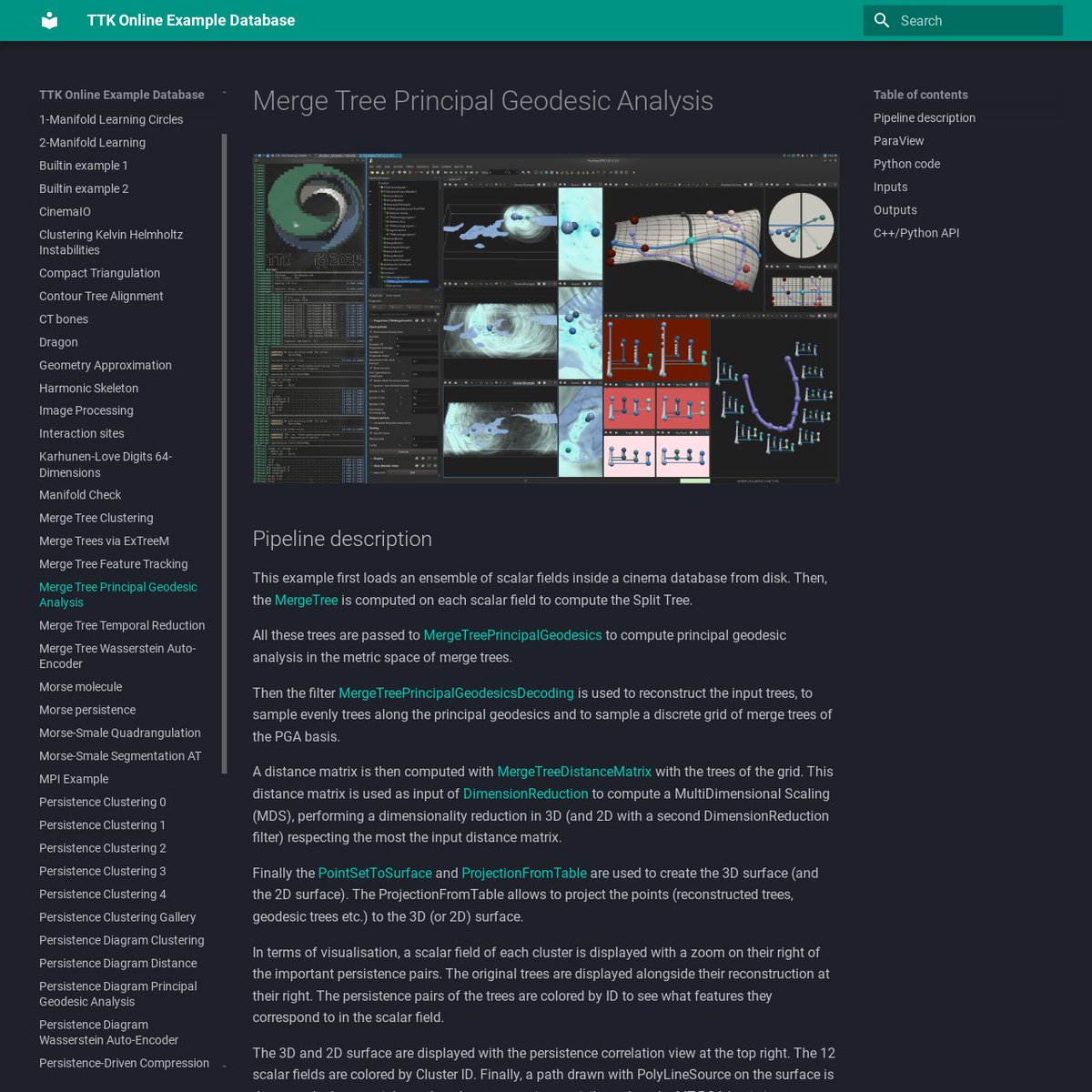Open Builtin example 1 page
This screenshot has width=1092, height=1092.
[84, 166]
